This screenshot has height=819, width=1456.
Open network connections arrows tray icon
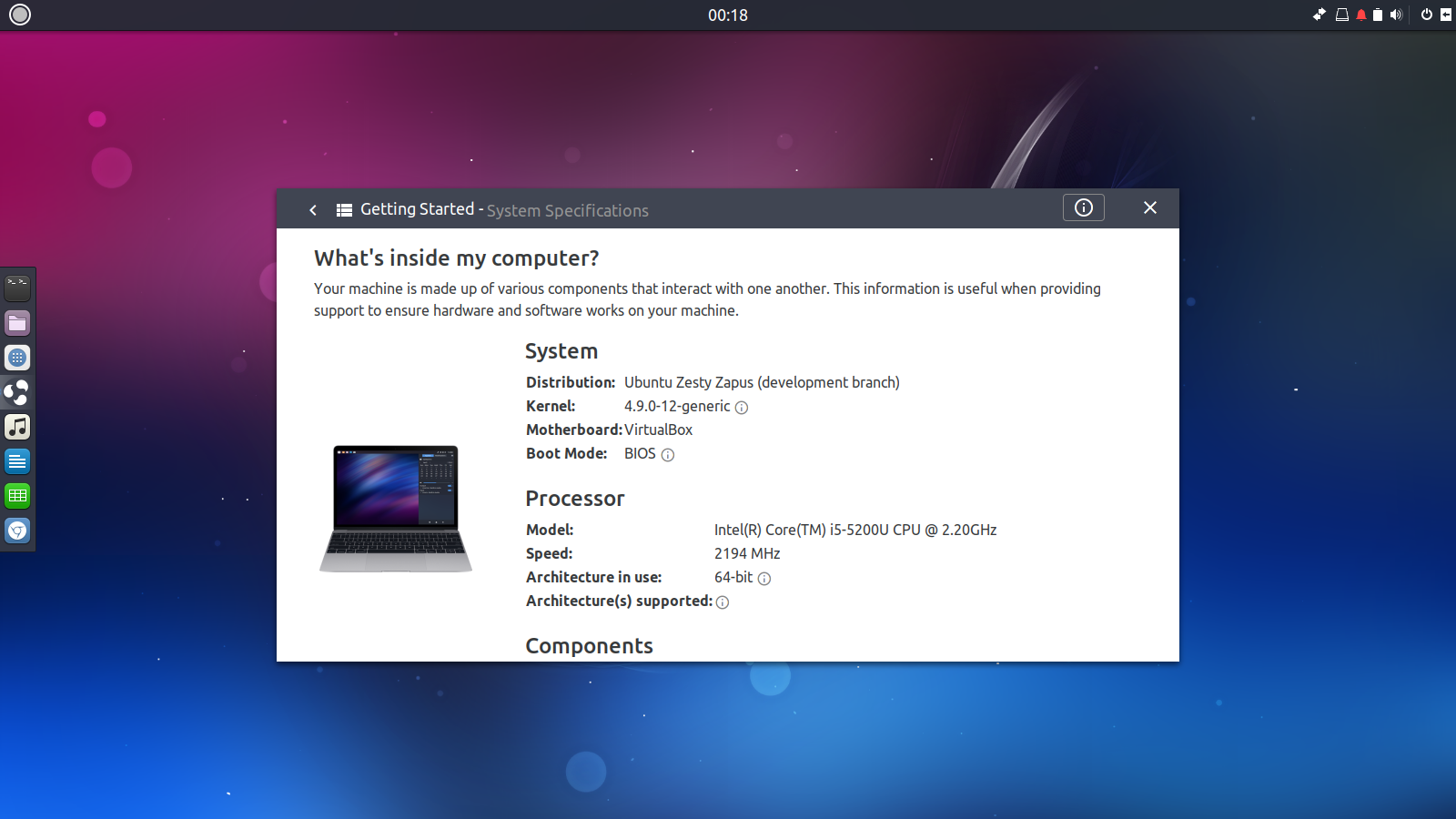click(1319, 15)
